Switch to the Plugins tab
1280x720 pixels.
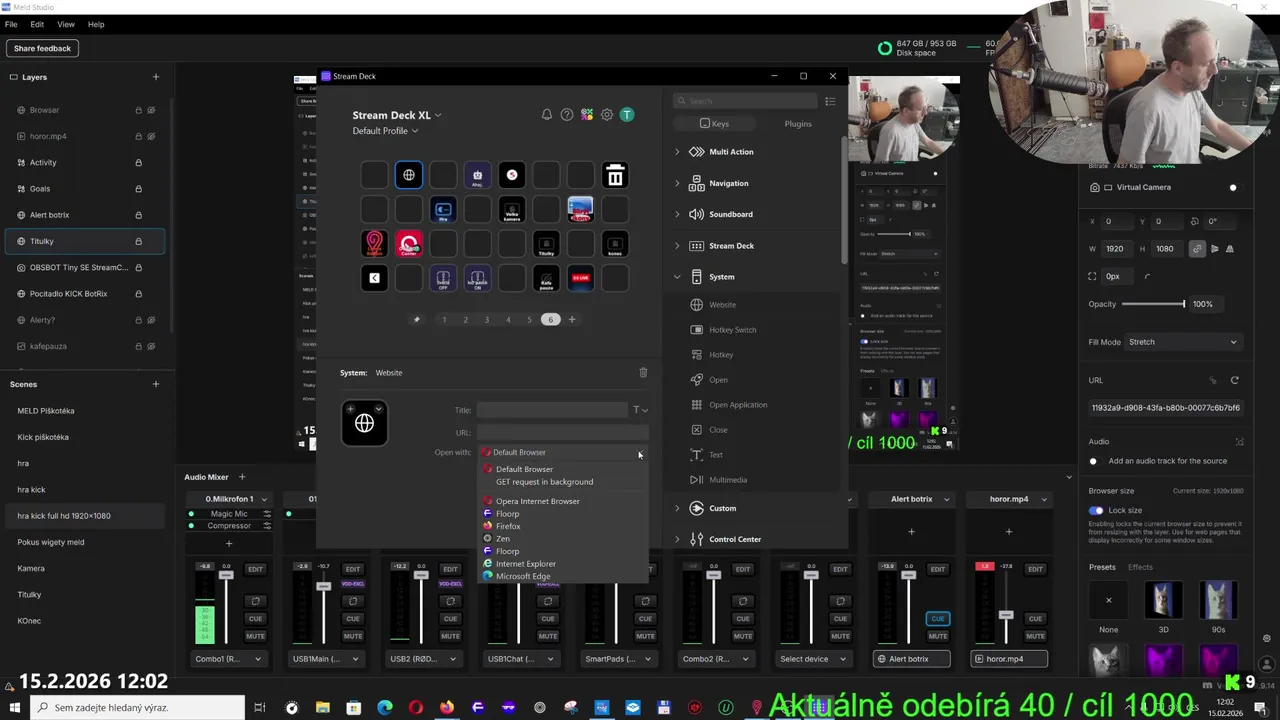click(798, 124)
